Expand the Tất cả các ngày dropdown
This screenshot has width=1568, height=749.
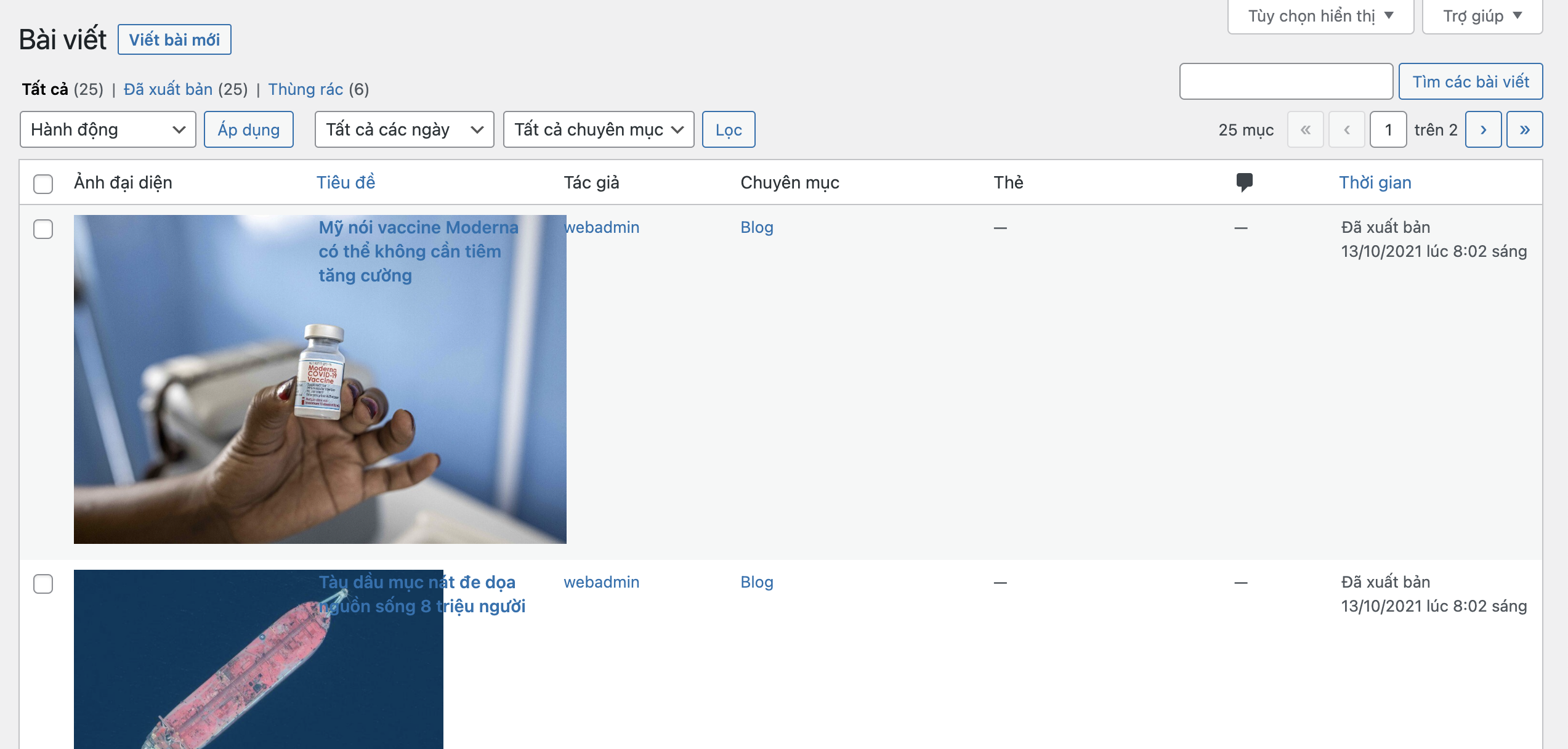point(404,129)
